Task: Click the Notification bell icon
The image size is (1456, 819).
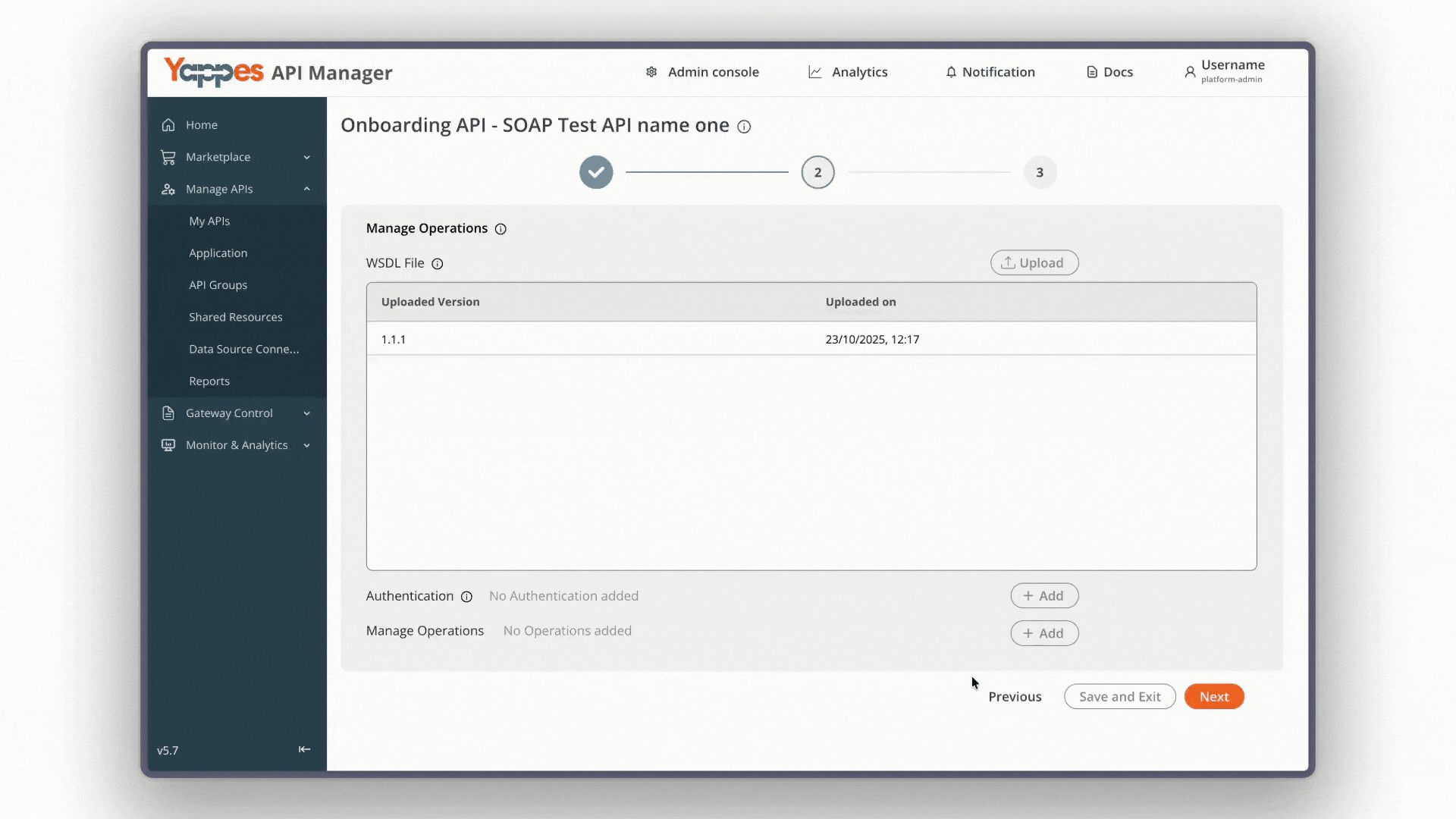Action: click(951, 72)
